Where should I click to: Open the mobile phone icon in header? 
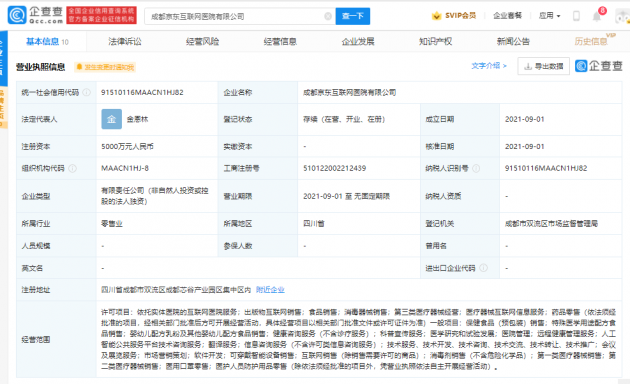(576, 16)
